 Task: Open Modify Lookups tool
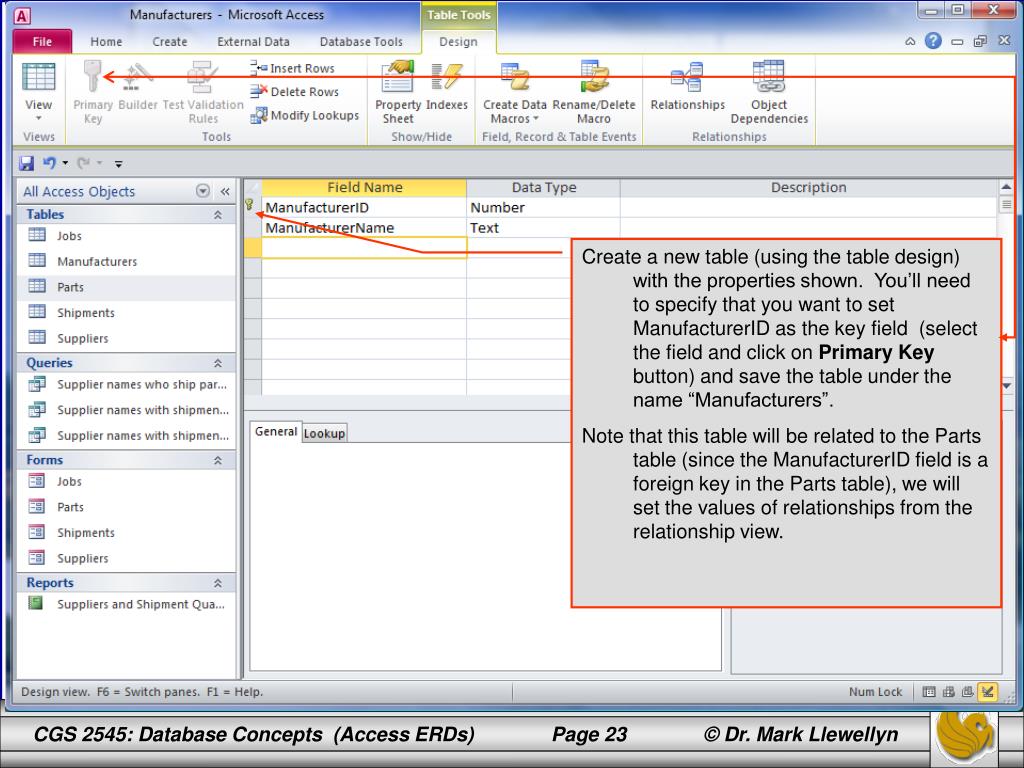pos(305,115)
